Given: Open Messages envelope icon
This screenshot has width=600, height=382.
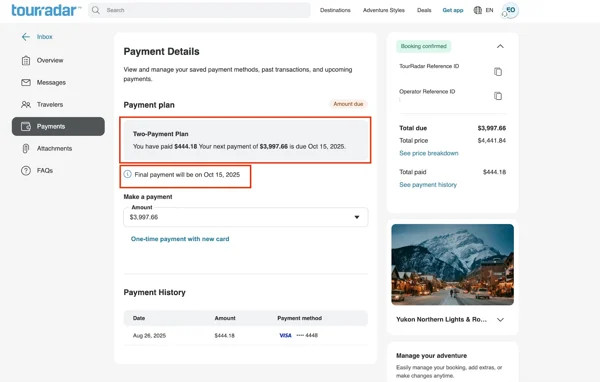Looking at the screenshot, I should (26, 82).
